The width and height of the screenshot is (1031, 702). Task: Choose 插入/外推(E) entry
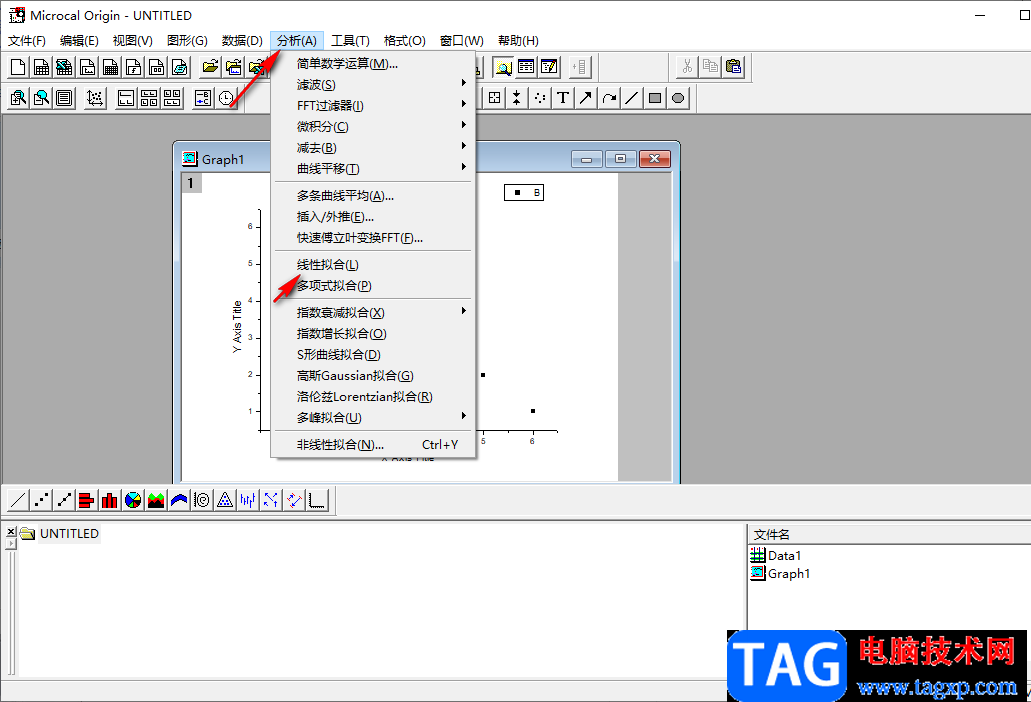373,217
